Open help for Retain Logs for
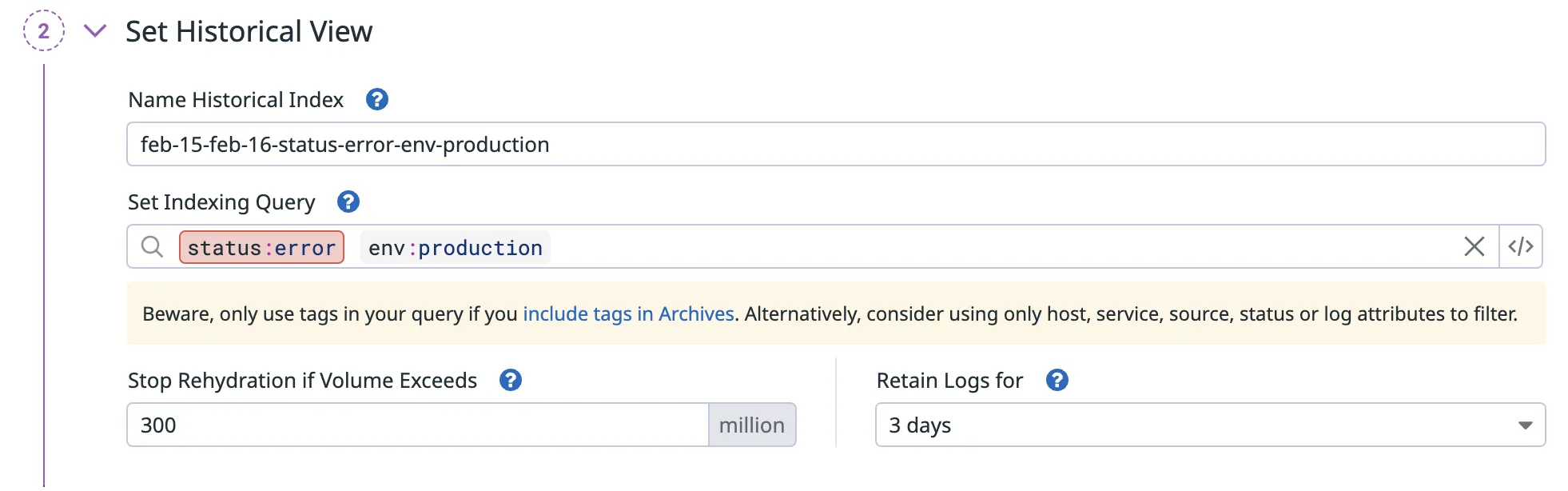Screen dimensions: 1568x491 [x=1057, y=381]
